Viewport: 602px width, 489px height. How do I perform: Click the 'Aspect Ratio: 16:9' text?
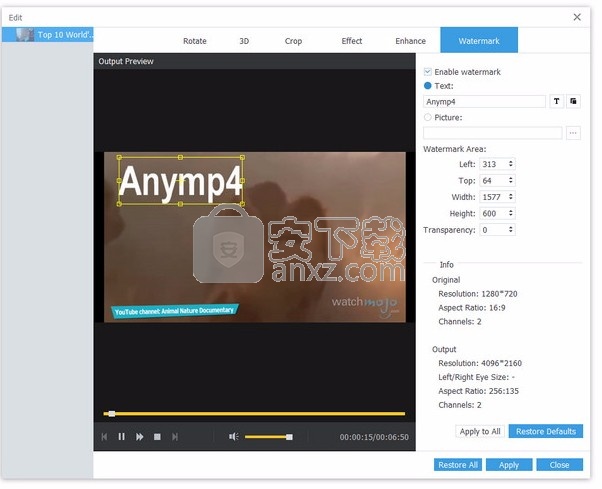(x=472, y=307)
